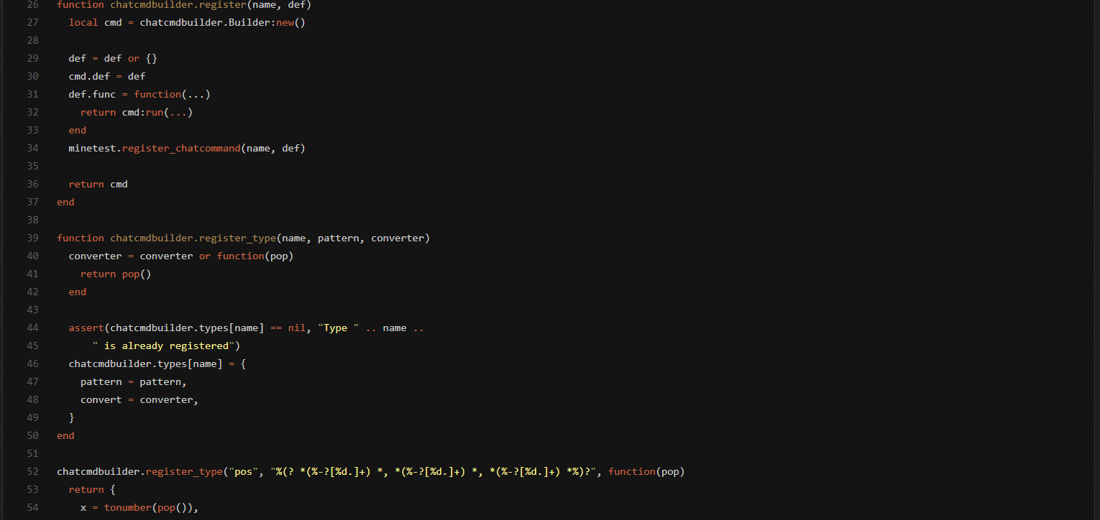Click 'converter = converter or function(pop)' line
Image resolution: width=1100 pixels, height=520 pixels.
click(181, 256)
